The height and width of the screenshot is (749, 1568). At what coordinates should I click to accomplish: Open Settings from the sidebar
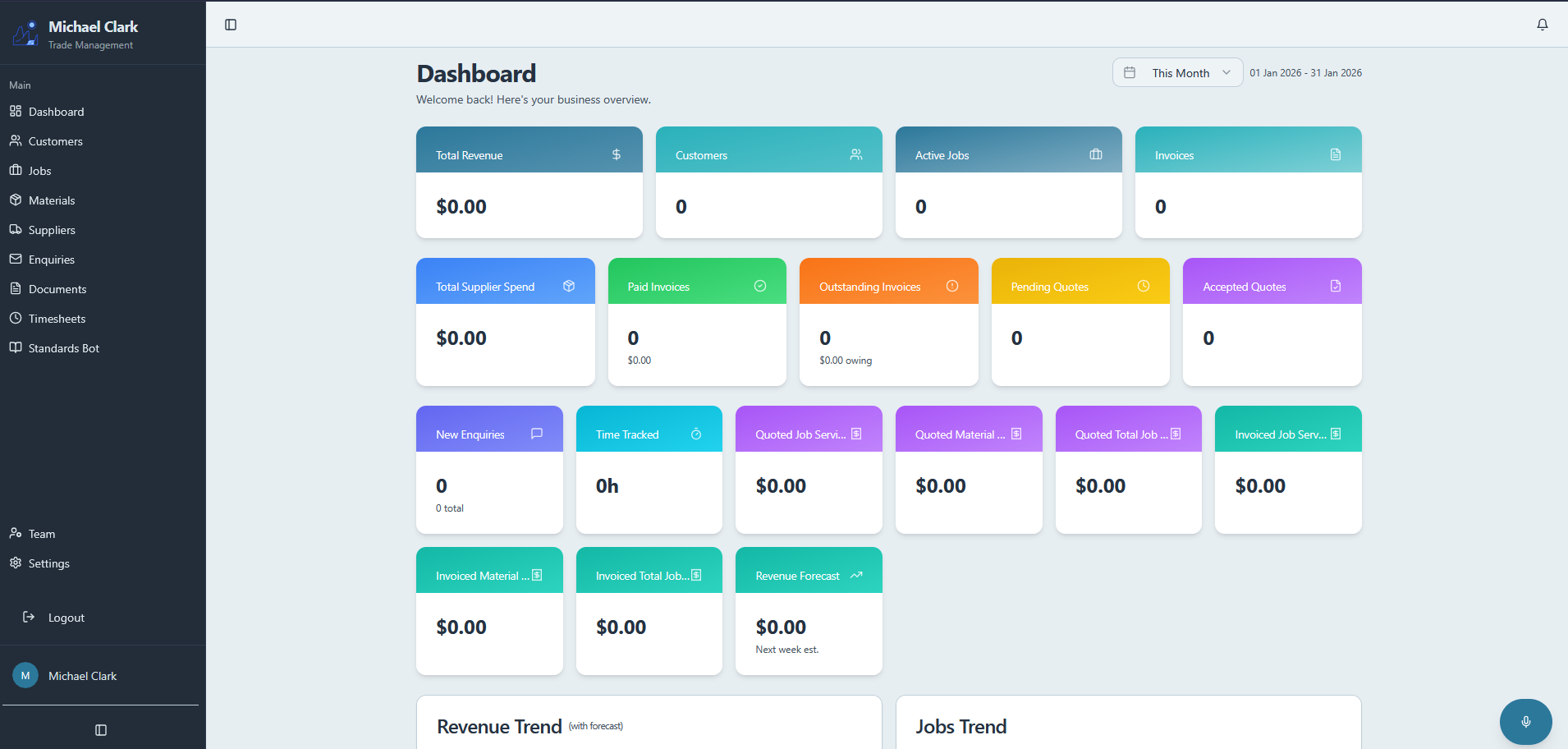[x=49, y=563]
